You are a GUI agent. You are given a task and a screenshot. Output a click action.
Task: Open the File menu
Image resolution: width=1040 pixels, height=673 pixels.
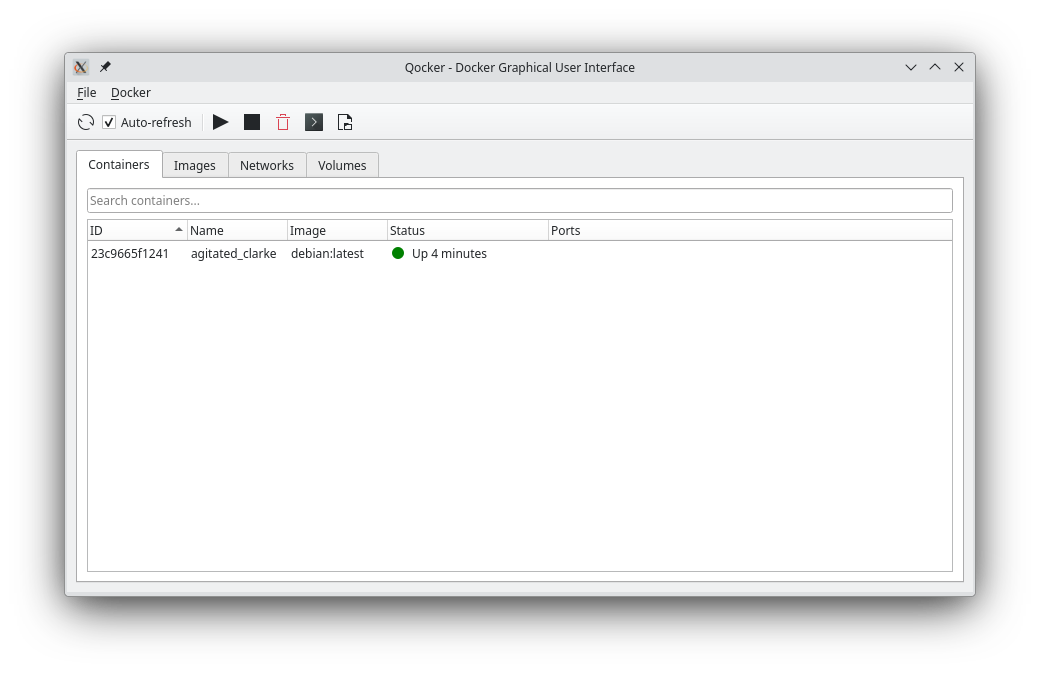86,93
